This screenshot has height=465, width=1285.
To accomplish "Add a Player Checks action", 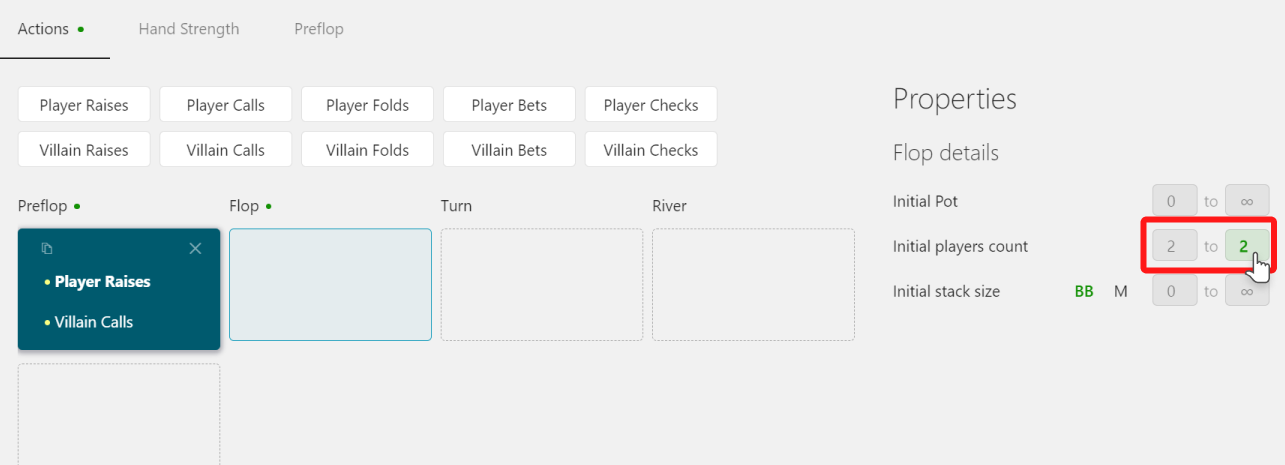I will click(651, 105).
